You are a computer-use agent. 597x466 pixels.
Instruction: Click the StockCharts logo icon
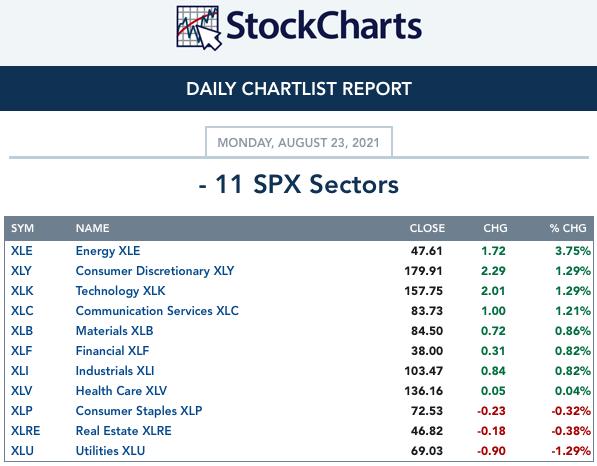click(x=199, y=28)
